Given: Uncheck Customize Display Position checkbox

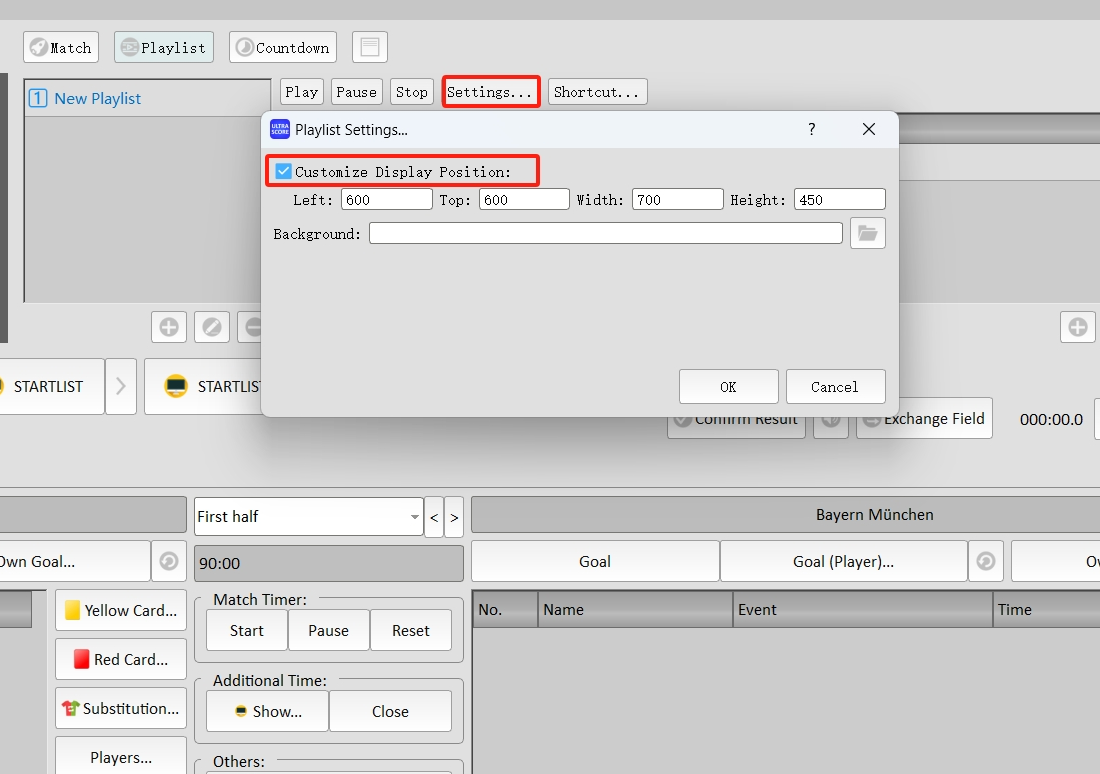Looking at the screenshot, I should (x=284, y=172).
